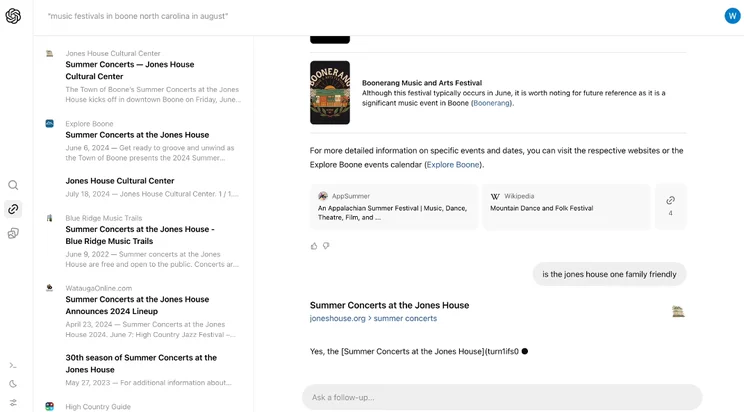Screen dimensions: 744x412
Task: Click the search query text at top
Action: tap(138, 16)
